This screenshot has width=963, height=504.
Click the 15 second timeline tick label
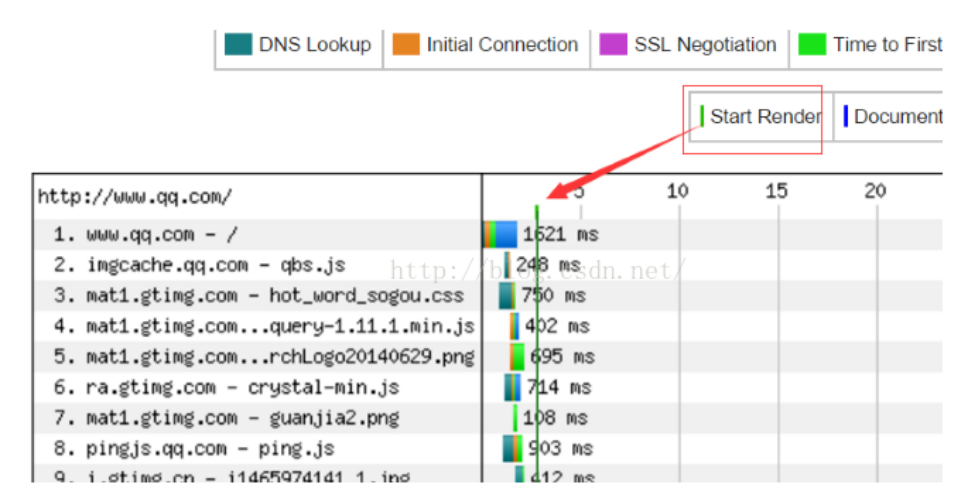tap(776, 192)
